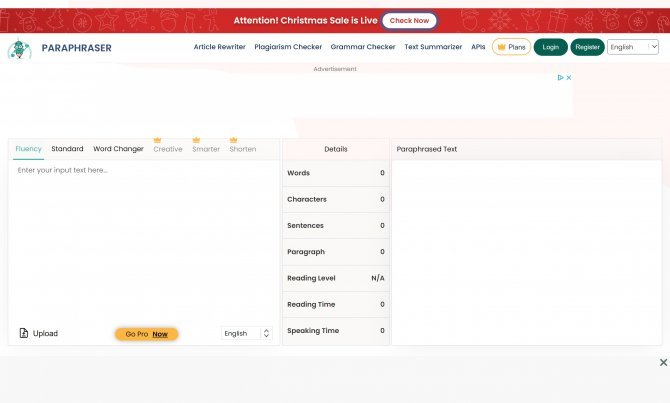Viewport: 670px width, 403px height.
Task: Click the crown icon above Shorten
Action: tap(233, 140)
